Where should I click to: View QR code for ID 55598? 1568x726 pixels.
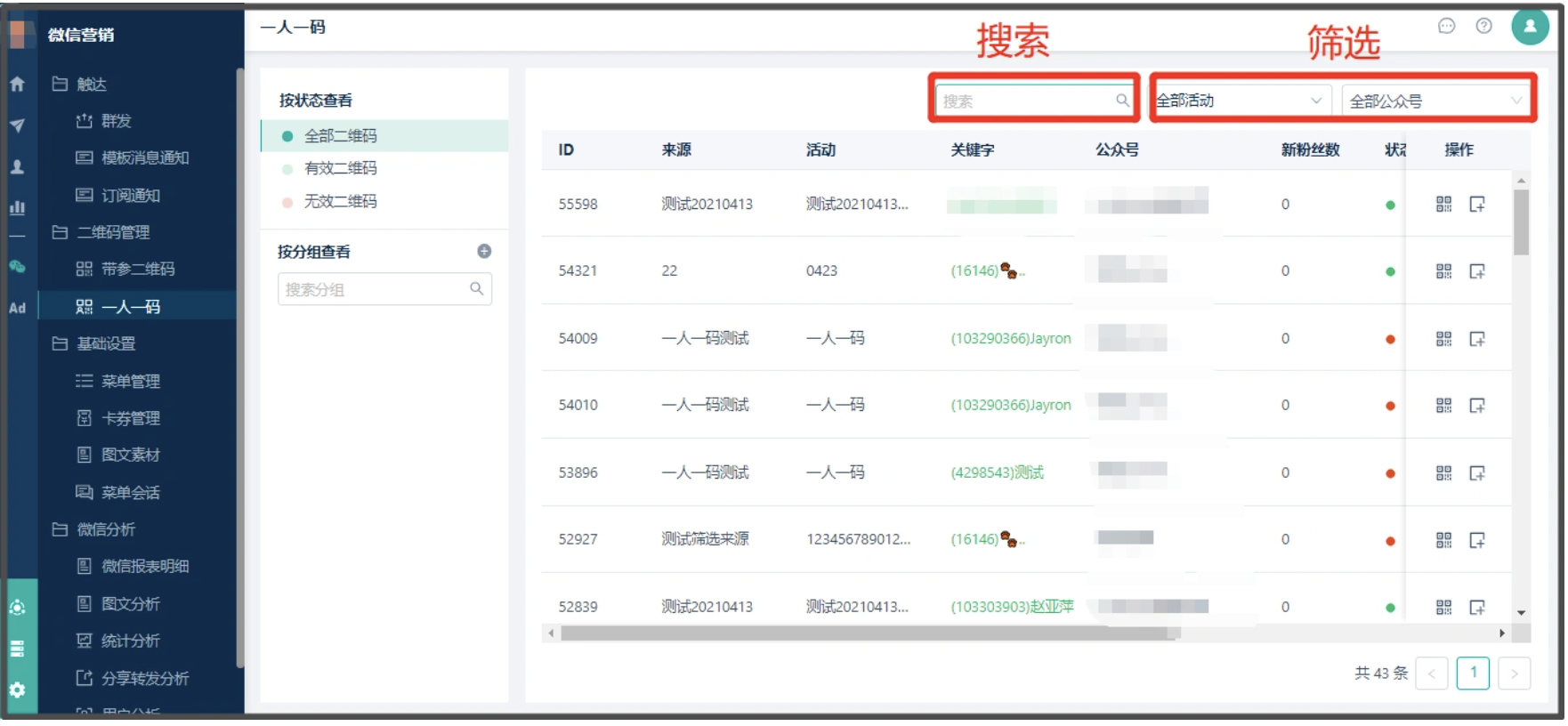pyautogui.click(x=1443, y=205)
